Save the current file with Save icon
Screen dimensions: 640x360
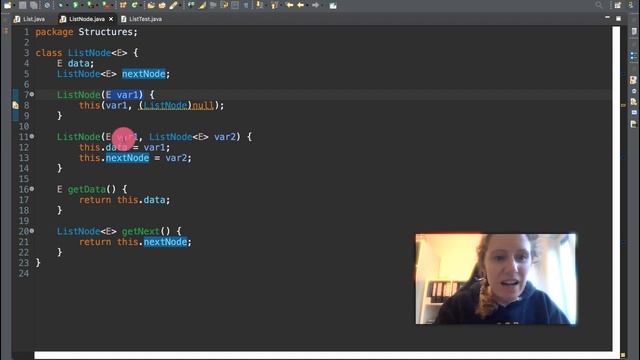click(22, 5)
